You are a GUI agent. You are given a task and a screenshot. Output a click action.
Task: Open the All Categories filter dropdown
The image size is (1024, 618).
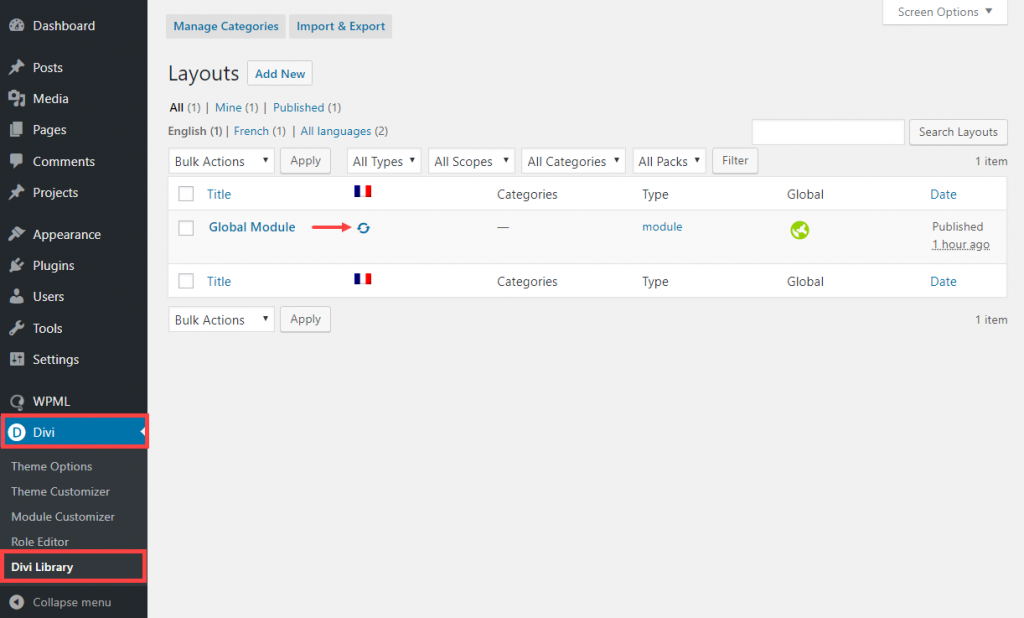573,161
